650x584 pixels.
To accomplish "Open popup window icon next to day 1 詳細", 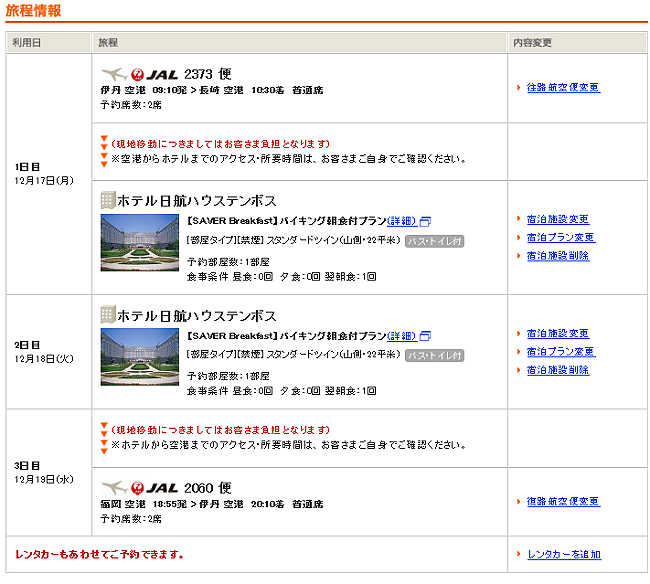I will coord(425,222).
